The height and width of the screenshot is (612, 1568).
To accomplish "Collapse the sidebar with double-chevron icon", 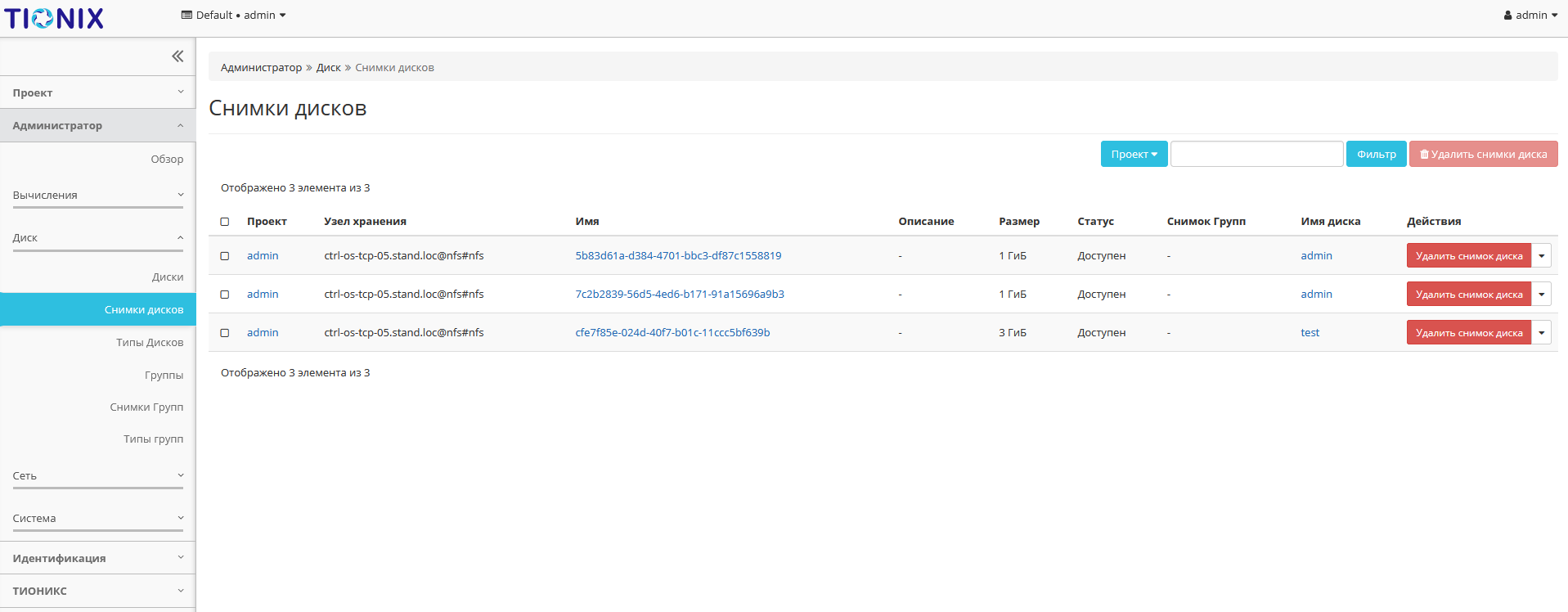I will (177, 56).
